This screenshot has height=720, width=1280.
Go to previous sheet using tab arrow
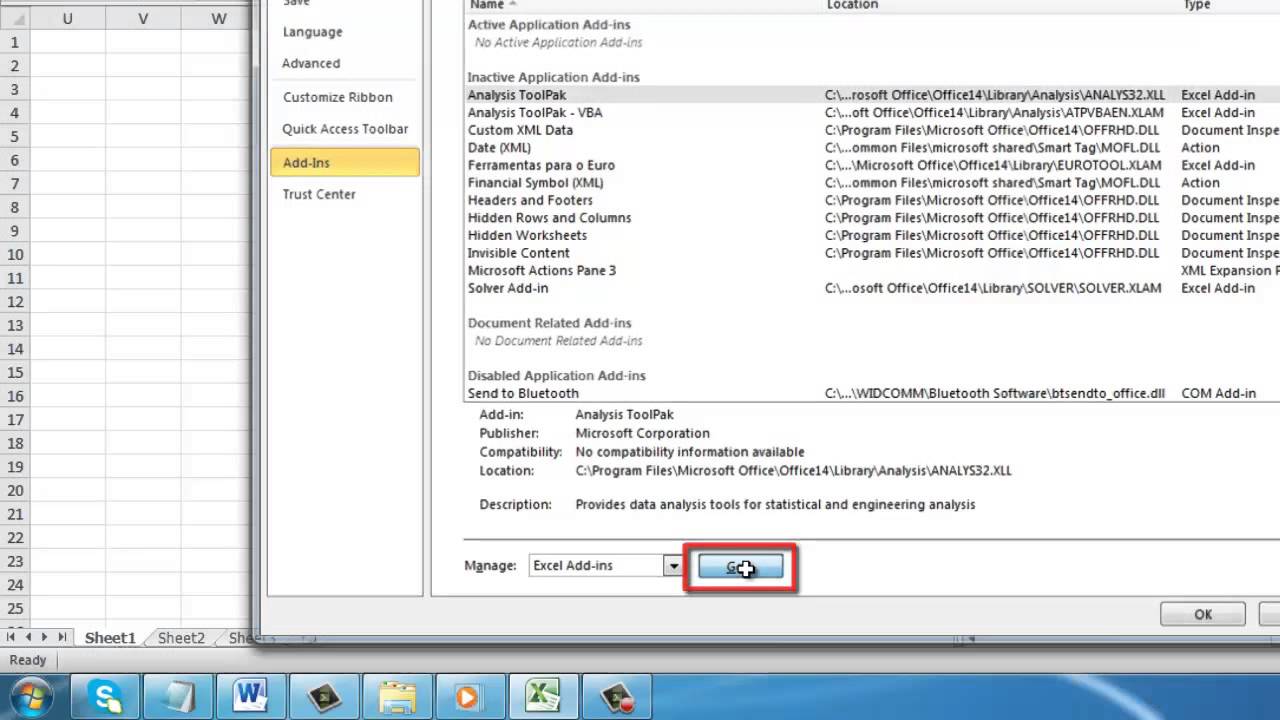coord(28,637)
